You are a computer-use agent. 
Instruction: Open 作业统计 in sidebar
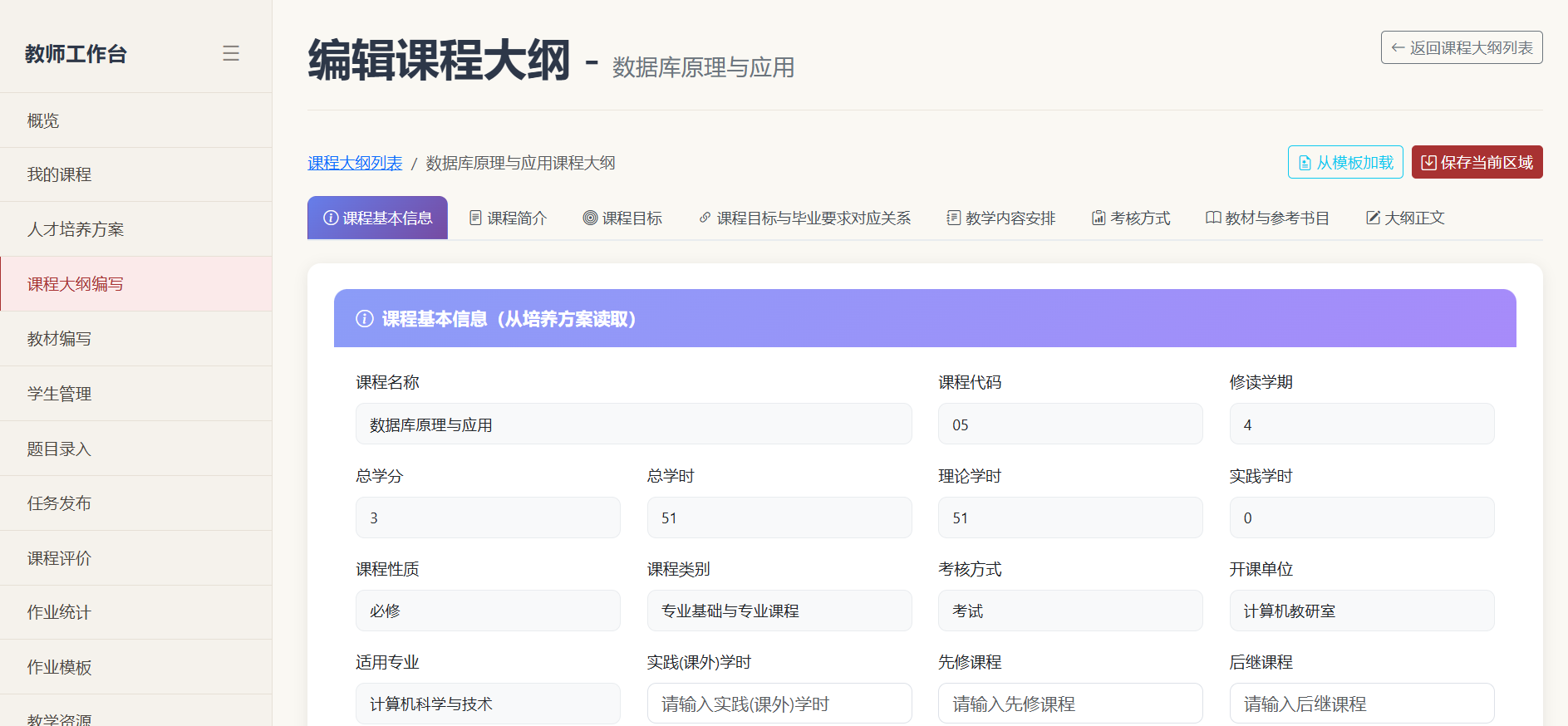pos(136,612)
